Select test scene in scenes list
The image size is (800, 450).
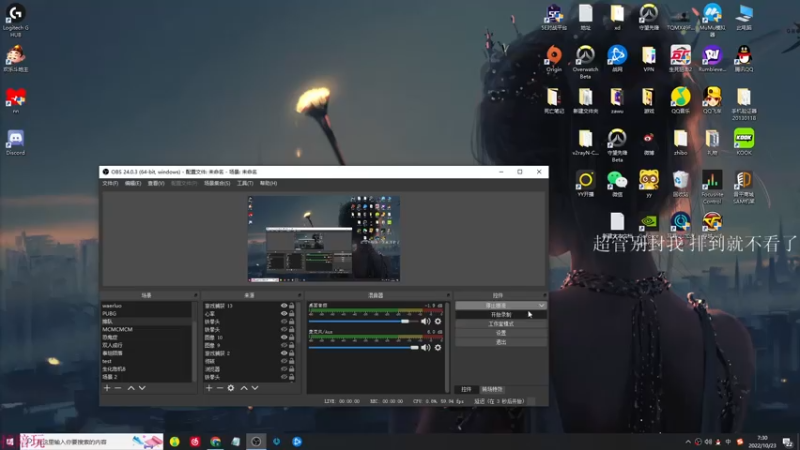click(x=146, y=361)
